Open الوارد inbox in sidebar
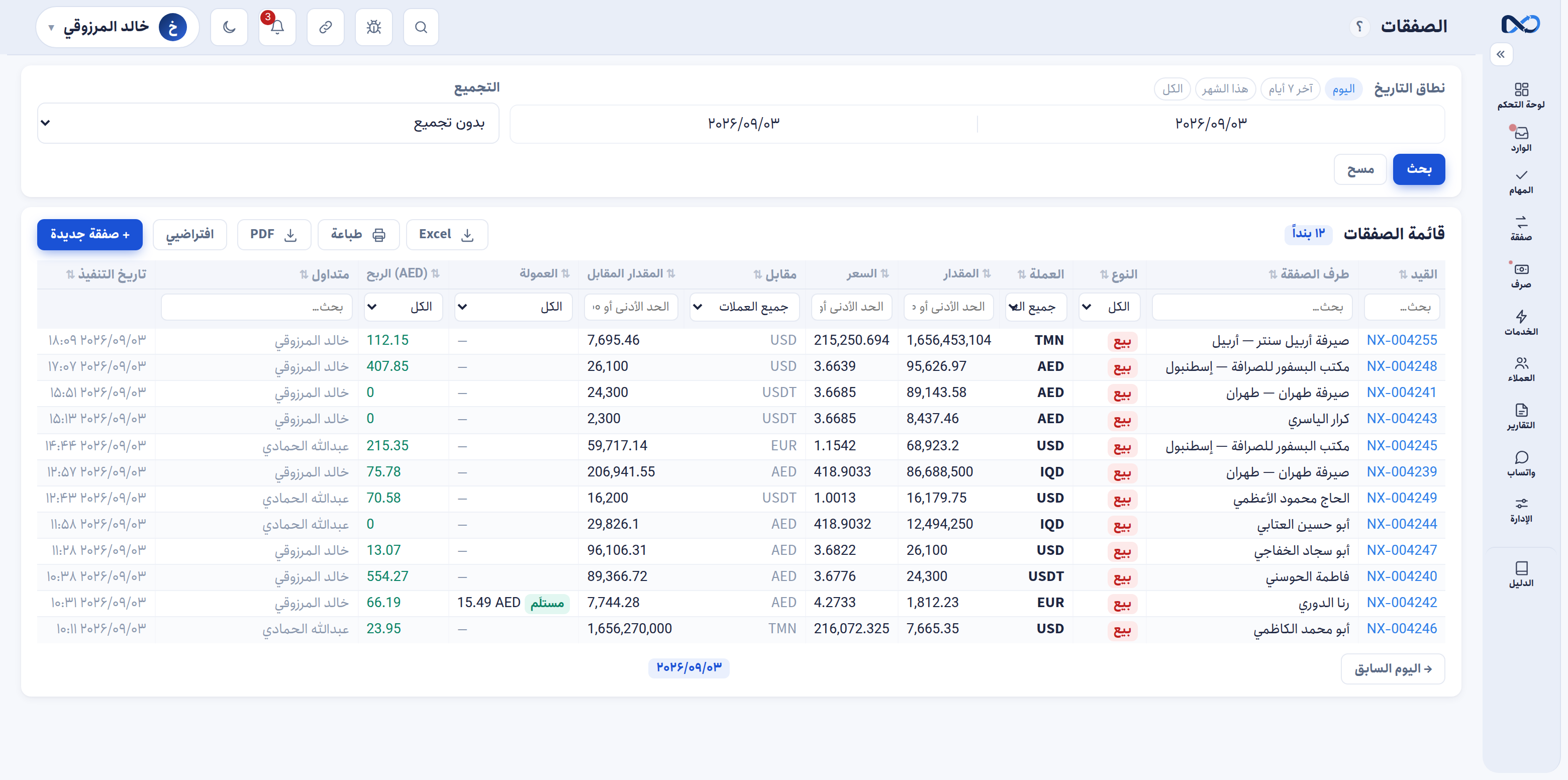This screenshot has height=780, width=1568. (1521, 139)
